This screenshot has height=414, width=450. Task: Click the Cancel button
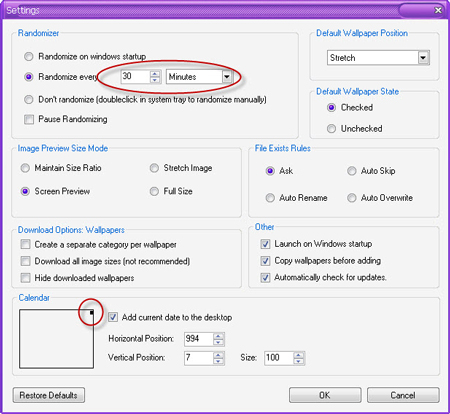403,395
